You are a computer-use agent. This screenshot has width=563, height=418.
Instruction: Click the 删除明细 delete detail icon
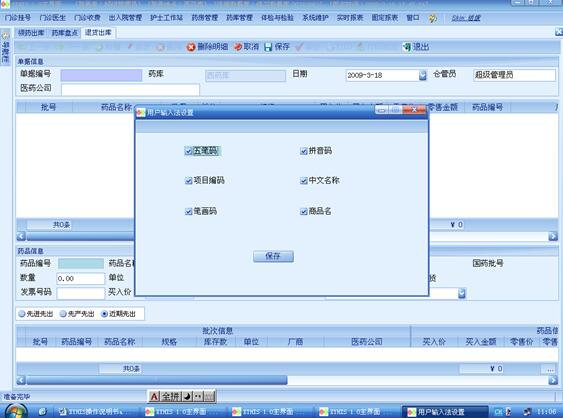pos(191,47)
